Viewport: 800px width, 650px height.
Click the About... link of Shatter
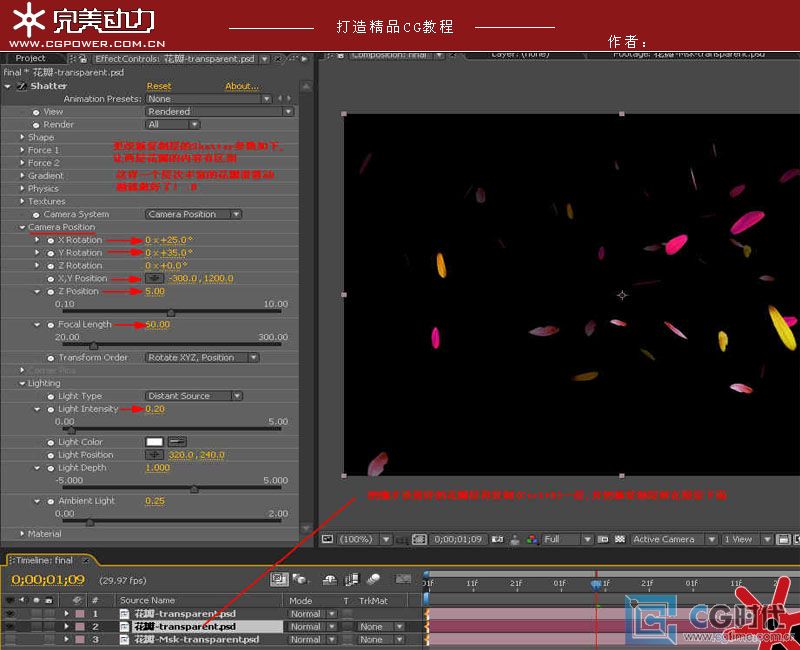tap(242, 86)
